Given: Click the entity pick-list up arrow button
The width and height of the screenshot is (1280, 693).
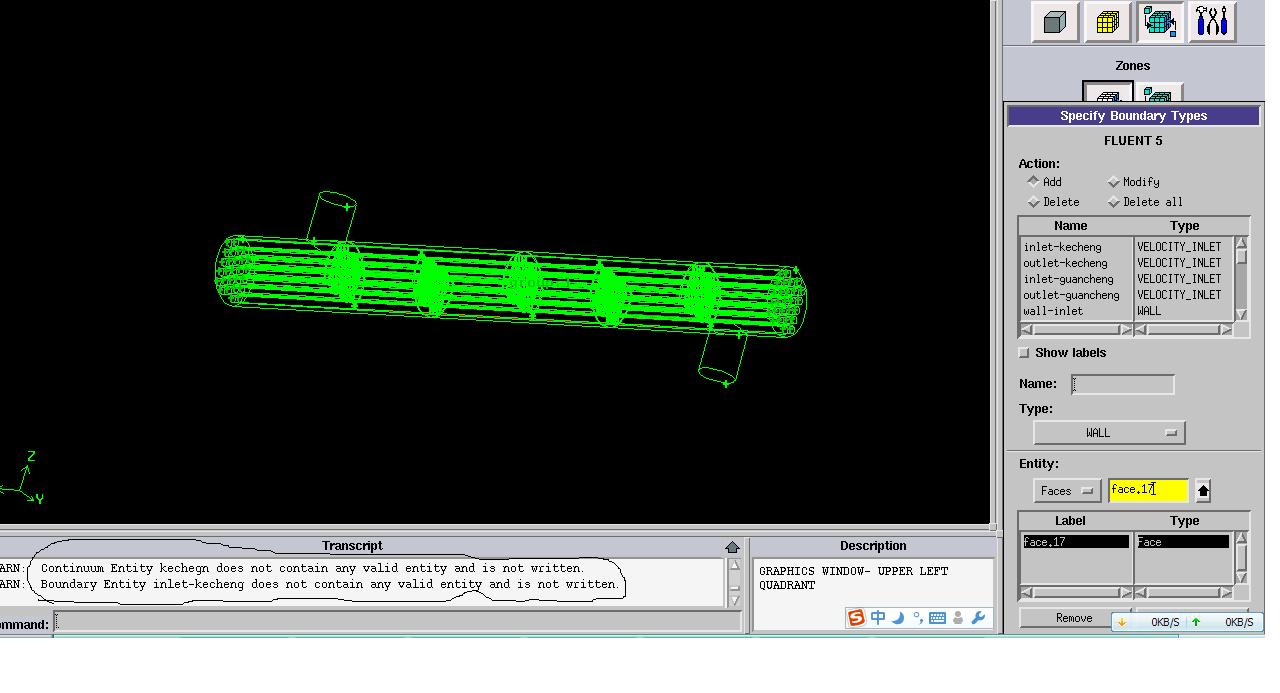Looking at the screenshot, I should pos(1203,491).
